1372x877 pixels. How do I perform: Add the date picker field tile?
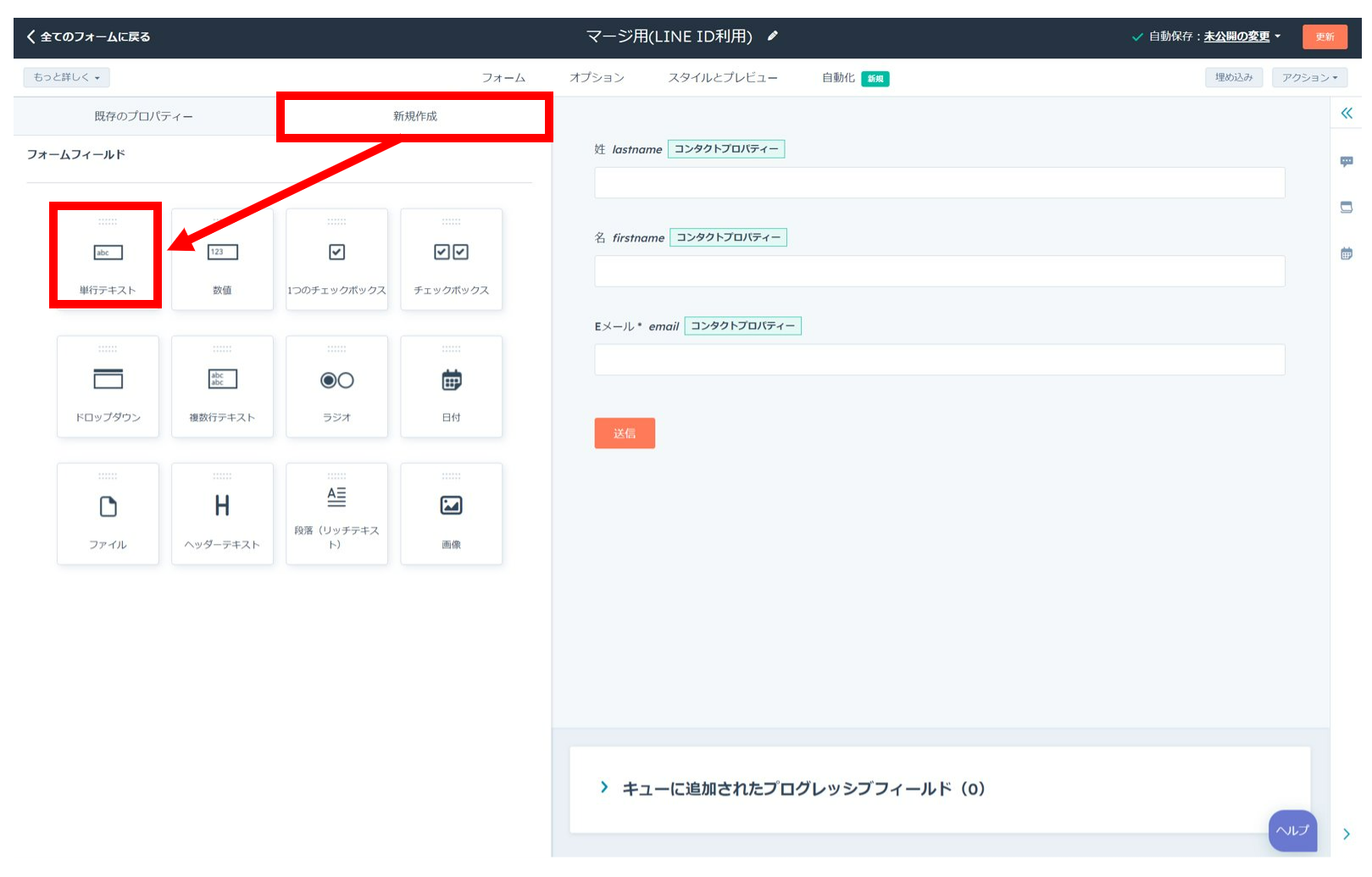tap(451, 386)
